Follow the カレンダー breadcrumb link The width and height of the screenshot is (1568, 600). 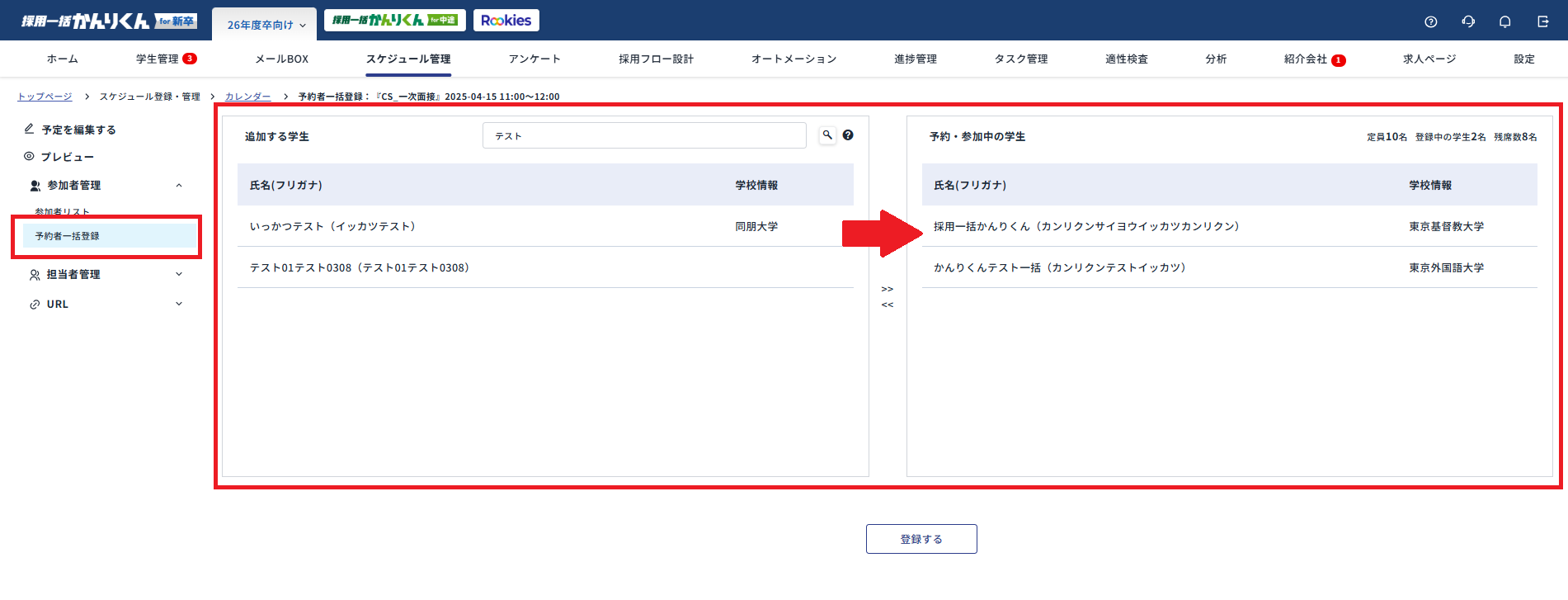(x=247, y=97)
